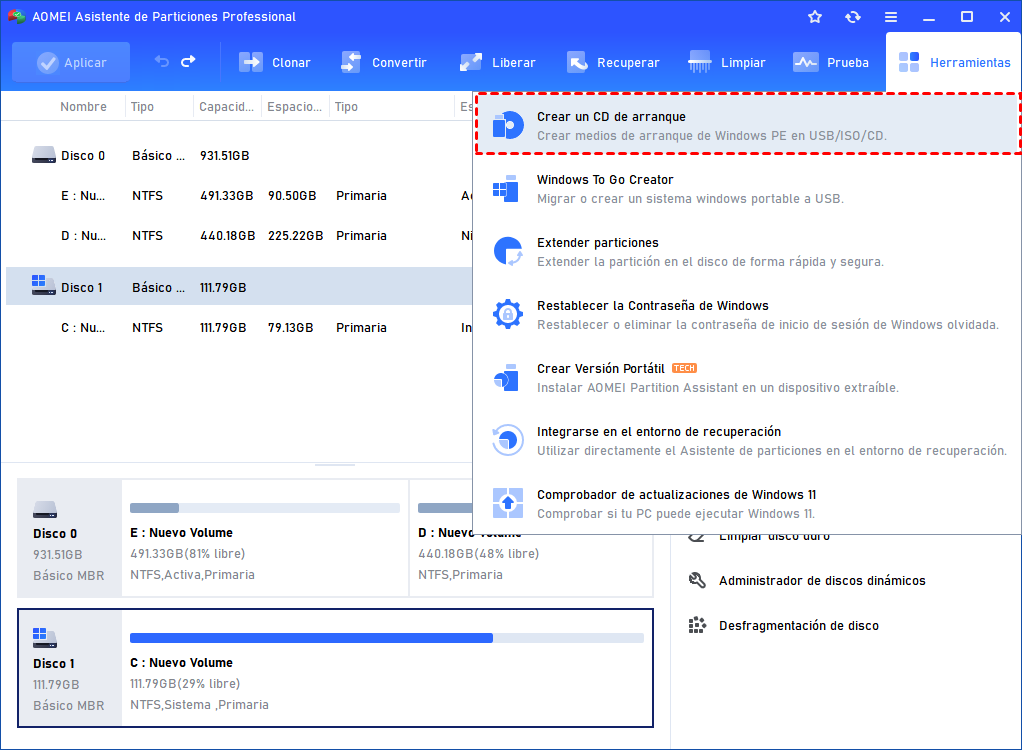The width and height of the screenshot is (1022, 750).
Task: Choose Windows To Go Creator
Action: pyautogui.click(x=605, y=180)
